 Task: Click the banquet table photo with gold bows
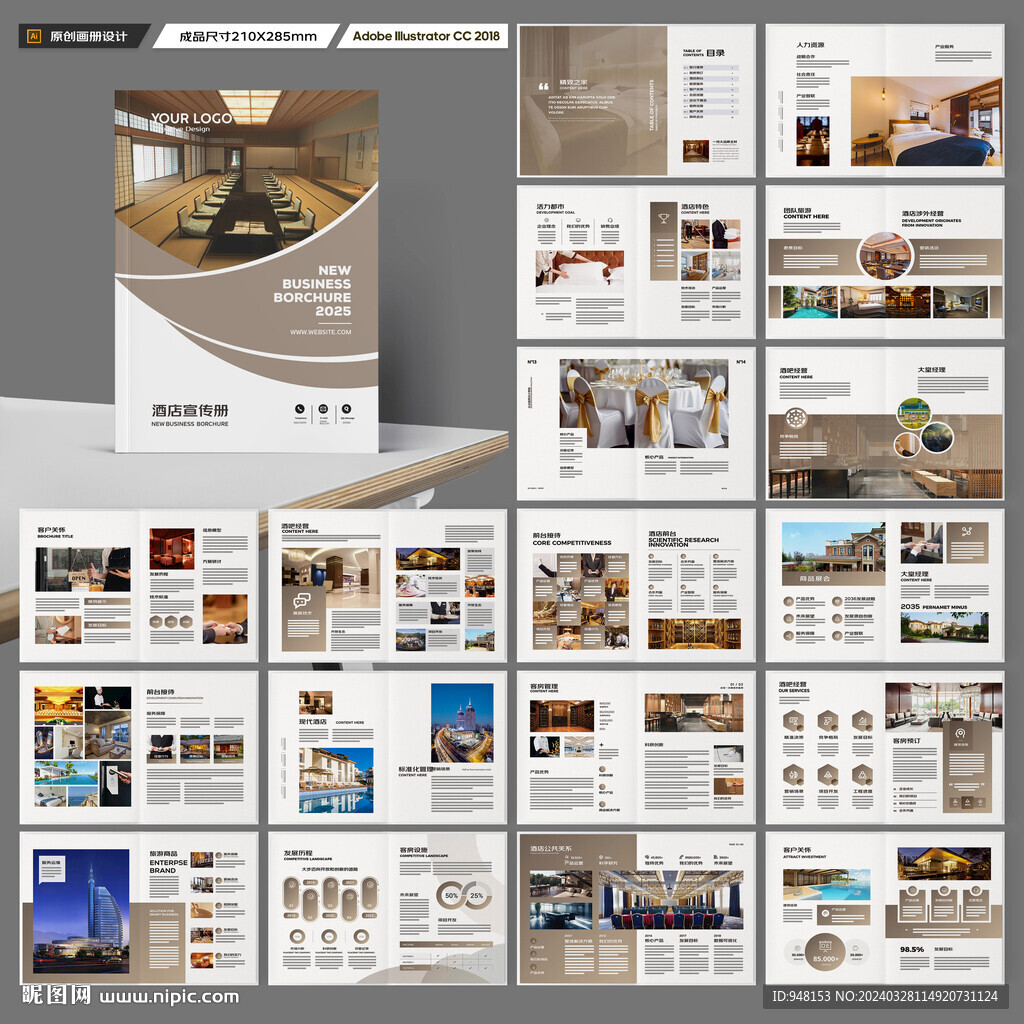coord(643,403)
